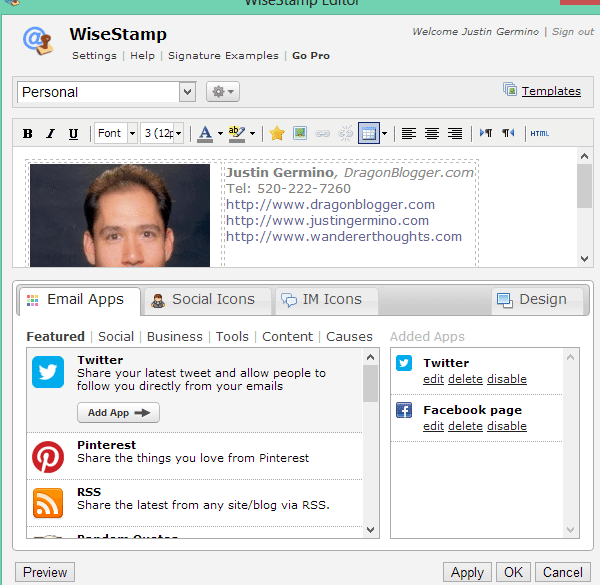Image resolution: width=600 pixels, height=585 pixels.
Task: Expand table options dropdown arrow
Action: click(x=385, y=134)
